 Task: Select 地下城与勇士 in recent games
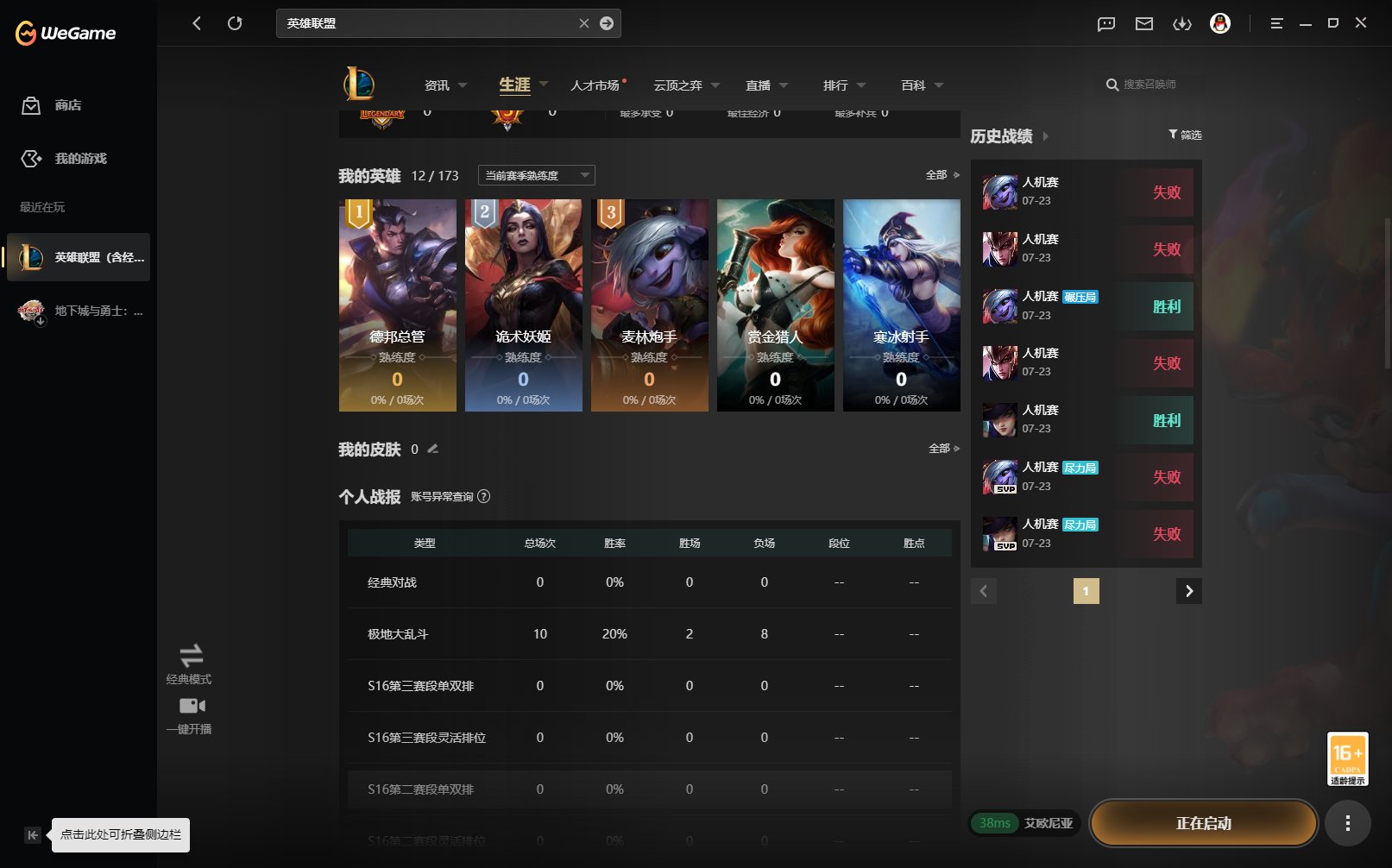[79, 311]
